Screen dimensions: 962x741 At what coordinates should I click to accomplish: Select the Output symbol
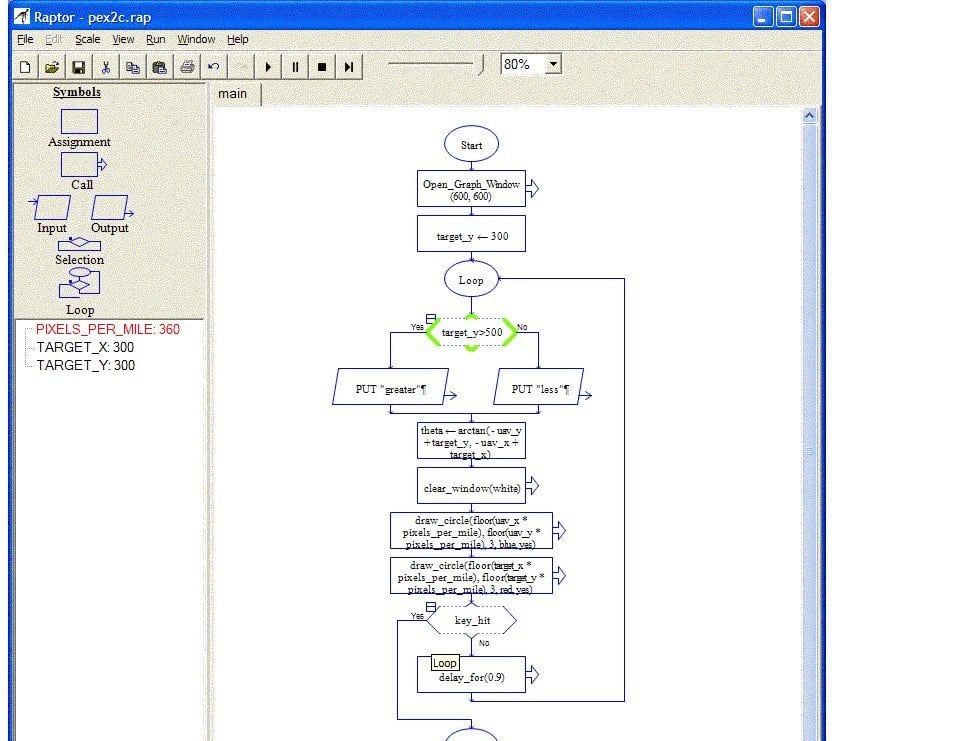tap(111, 207)
